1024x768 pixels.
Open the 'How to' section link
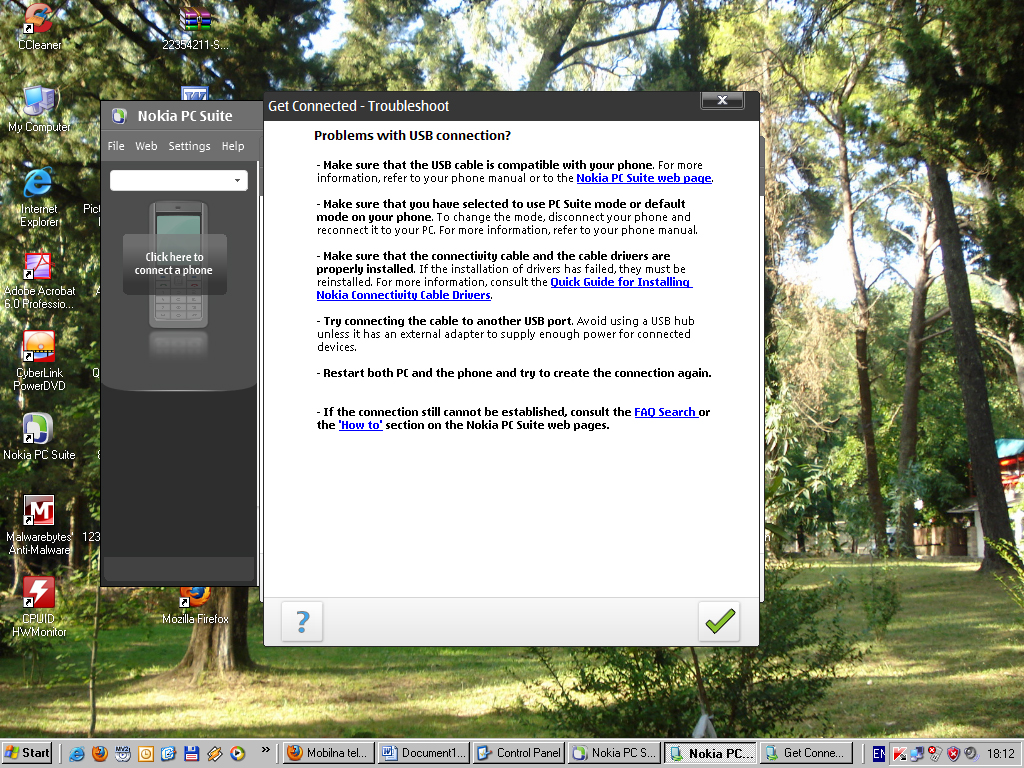[360, 425]
